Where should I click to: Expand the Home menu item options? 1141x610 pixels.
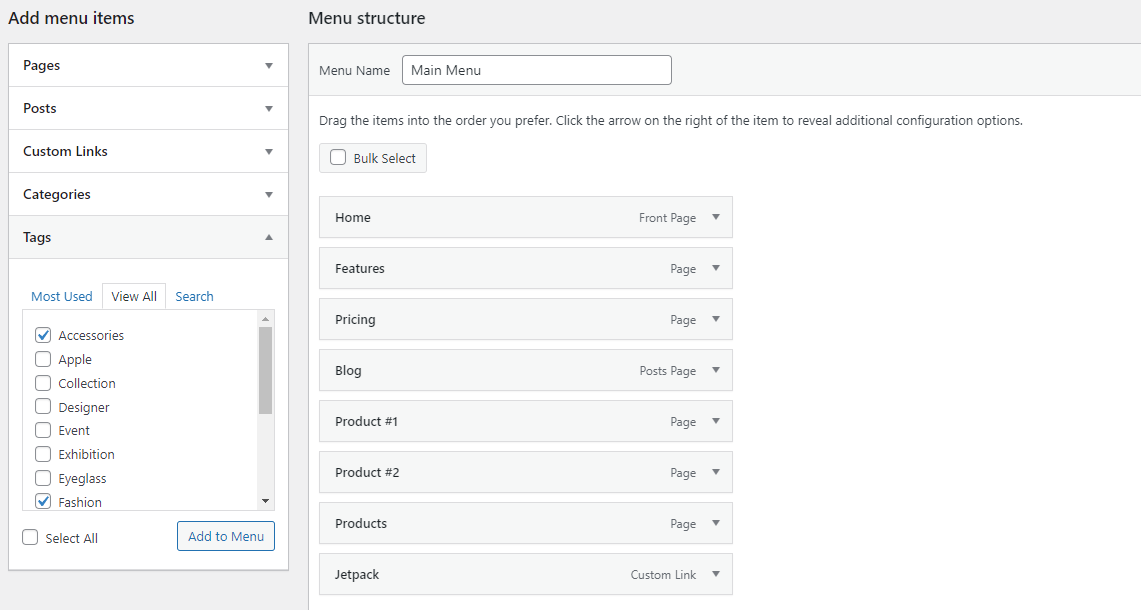tap(716, 217)
